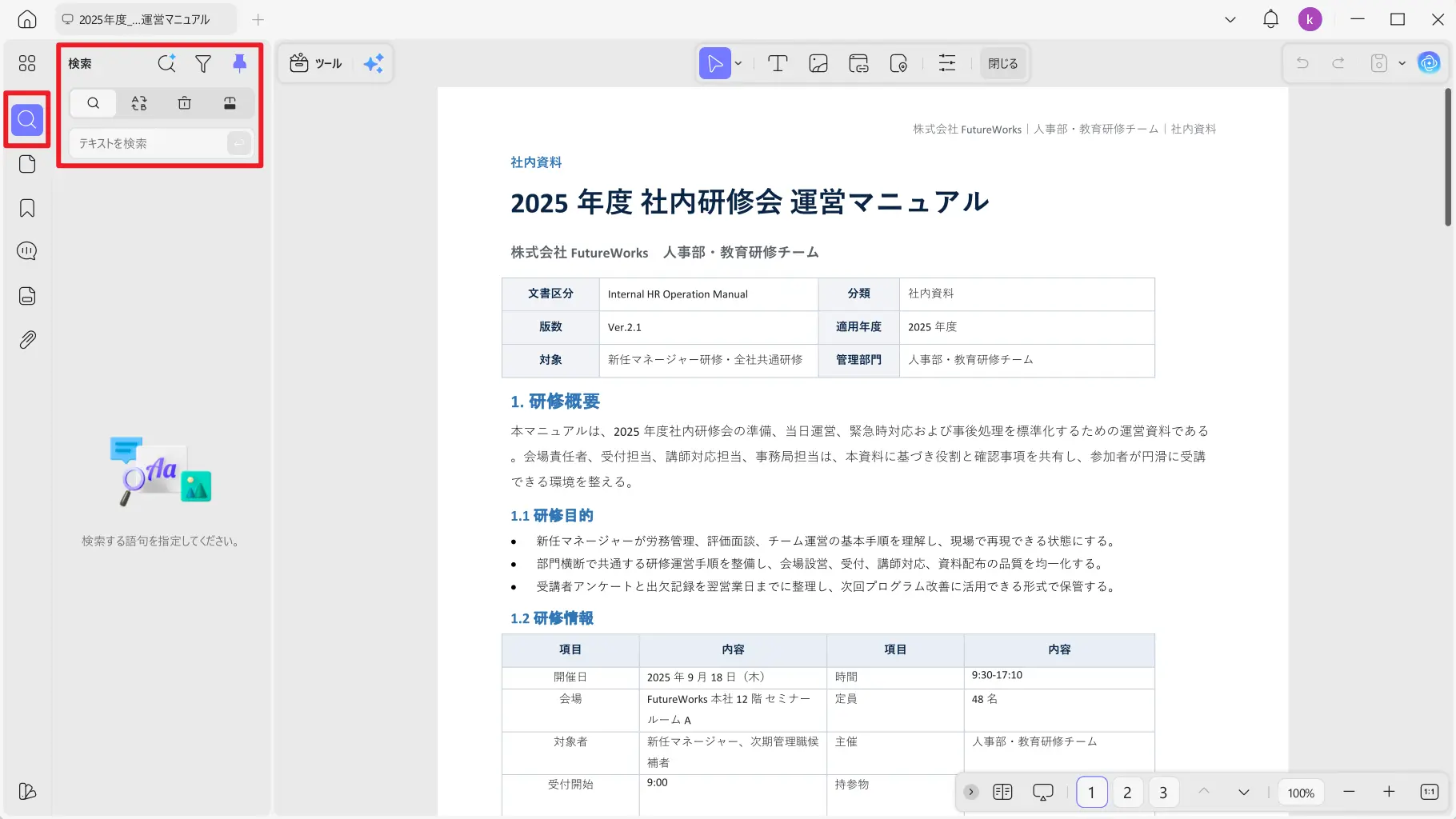Go to page 3 button
Image resolution: width=1456 pixels, height=819 pixels.
[1163, 792]
